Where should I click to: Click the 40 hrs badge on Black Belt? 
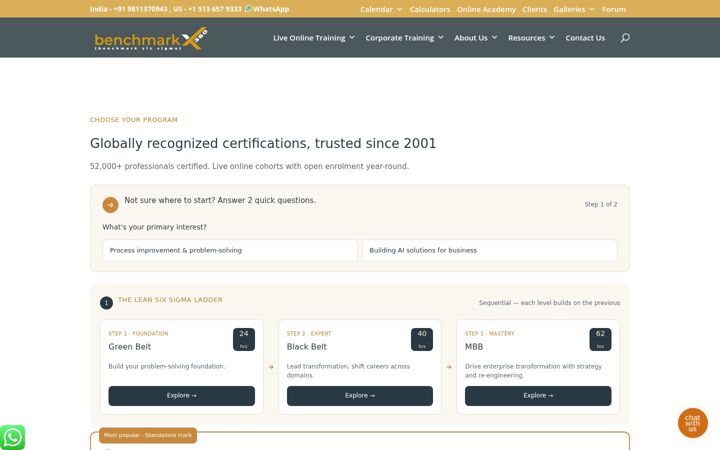click(x=422, y=339)
